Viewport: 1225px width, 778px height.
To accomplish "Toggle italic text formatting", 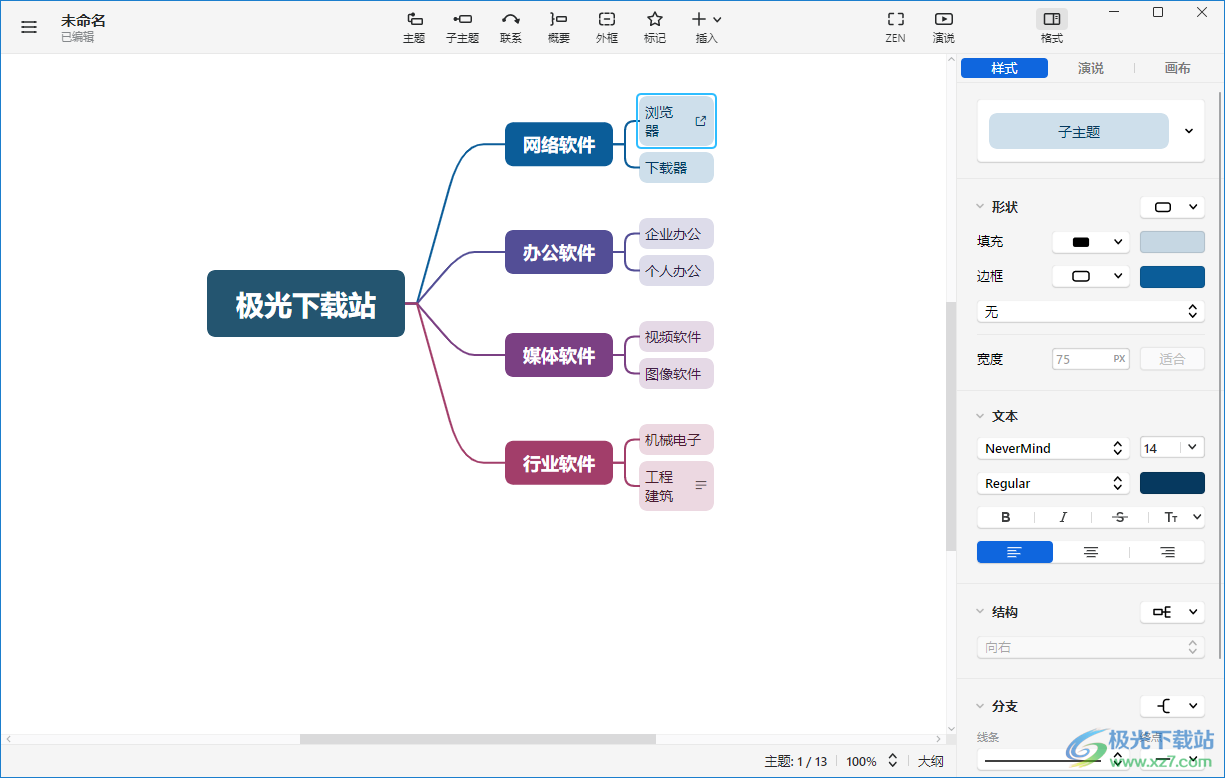I will pos(1063,517).
